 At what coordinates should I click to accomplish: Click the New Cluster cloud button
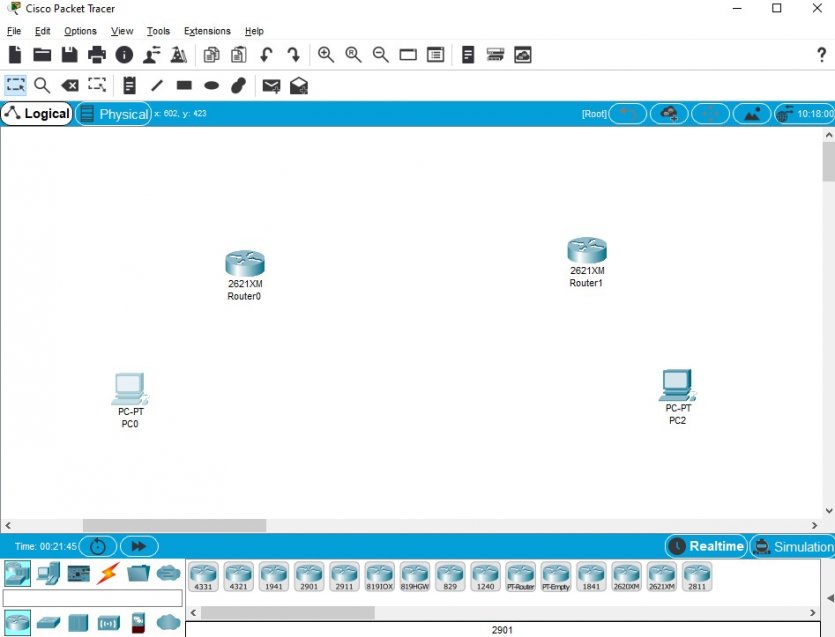click(669, 114)
